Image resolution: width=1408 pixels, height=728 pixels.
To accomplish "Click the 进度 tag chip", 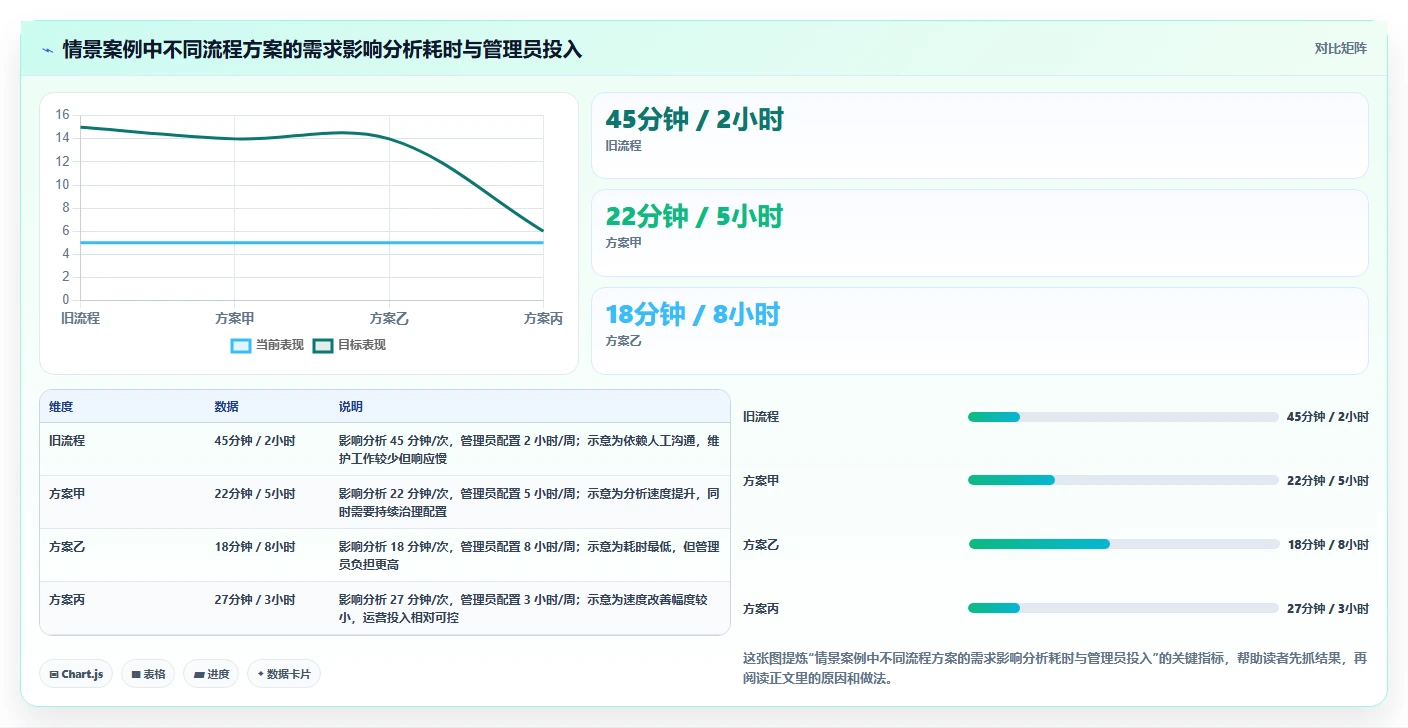I will [211, 674].
